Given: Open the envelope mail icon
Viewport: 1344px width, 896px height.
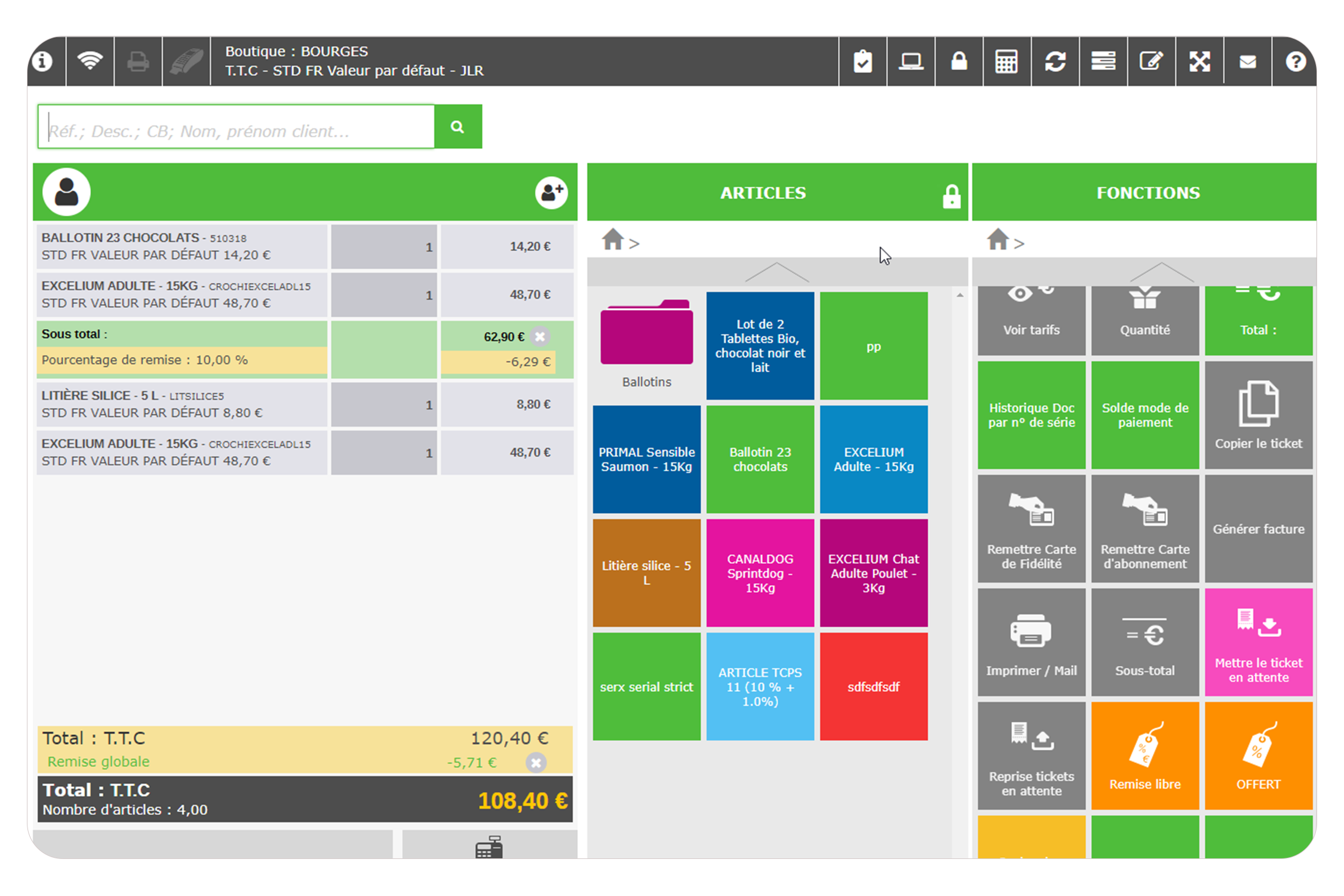Looking at the screenshot, I should pos(1247,62).
